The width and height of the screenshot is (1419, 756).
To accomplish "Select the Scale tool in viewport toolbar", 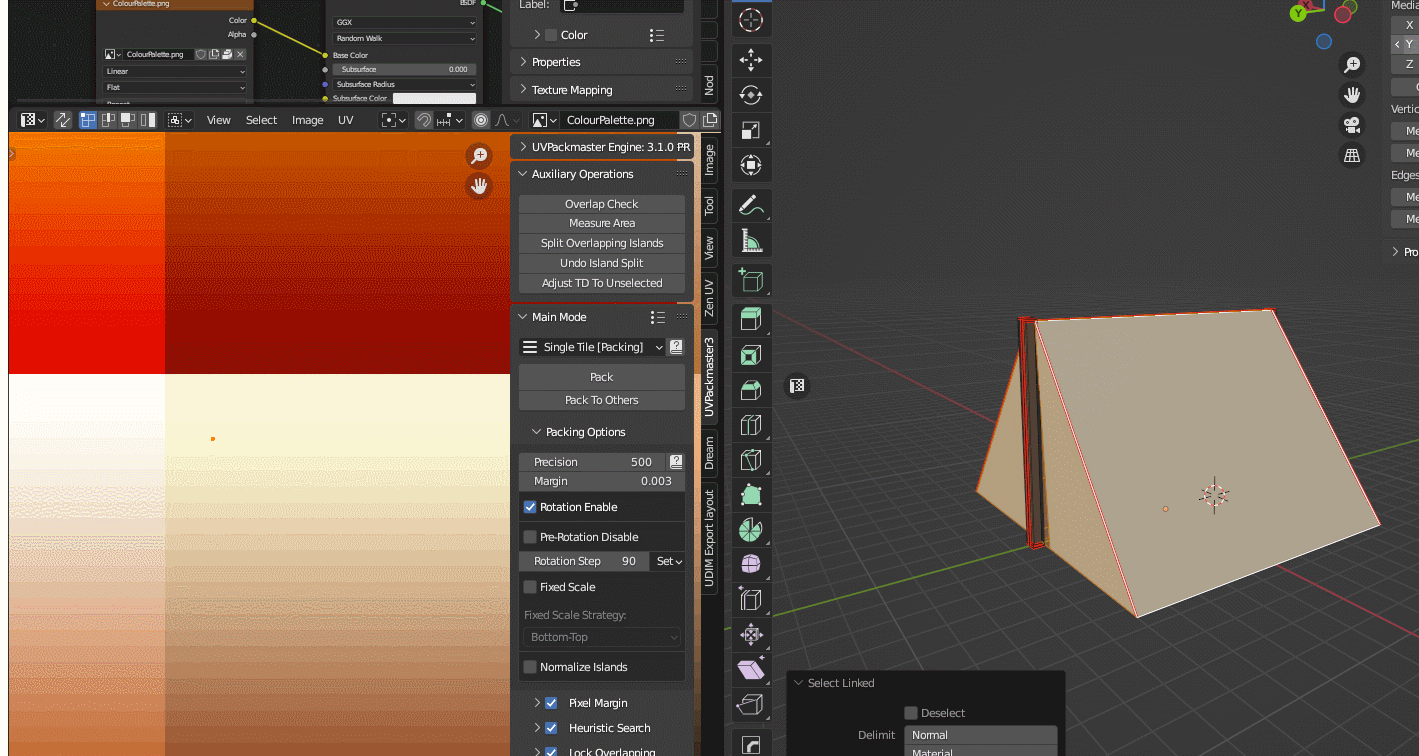I will [x=751, y=131].
